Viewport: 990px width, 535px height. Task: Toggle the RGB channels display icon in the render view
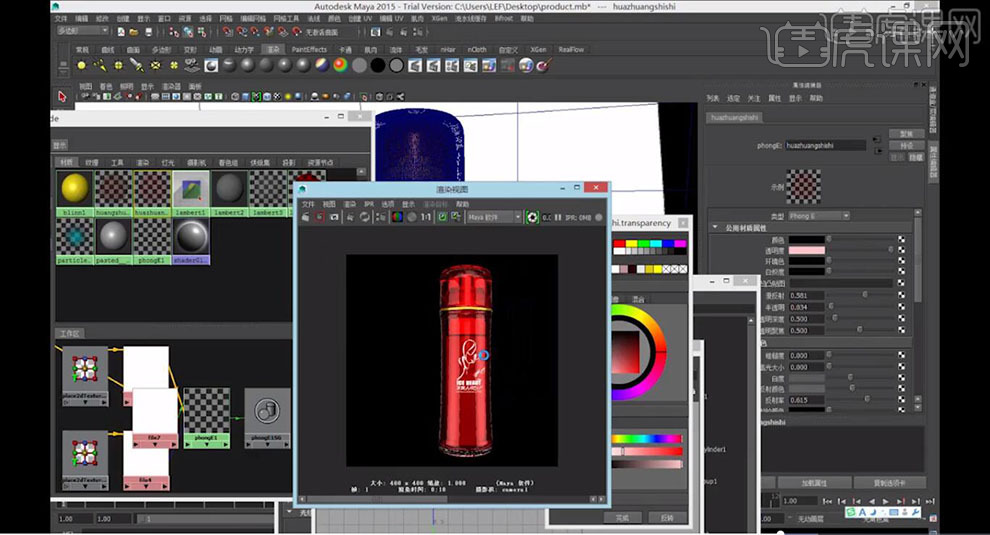397,217
